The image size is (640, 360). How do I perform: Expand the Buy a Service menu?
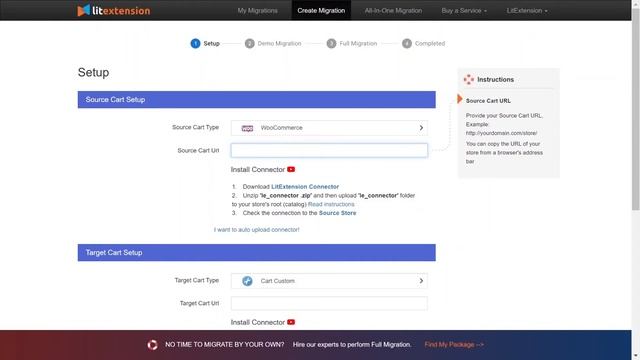pos(464,11)
